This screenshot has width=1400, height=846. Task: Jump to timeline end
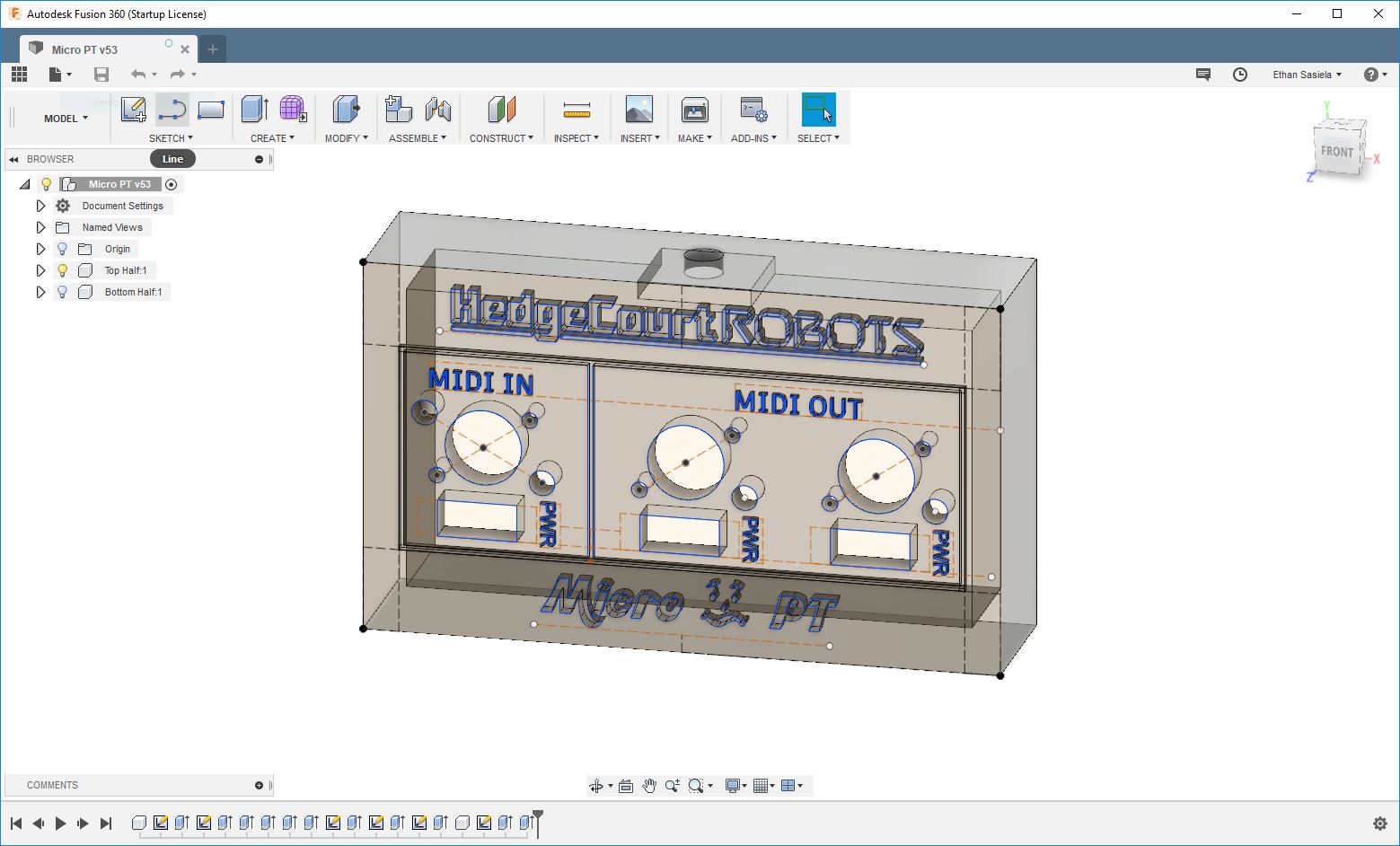click(106, 824)
